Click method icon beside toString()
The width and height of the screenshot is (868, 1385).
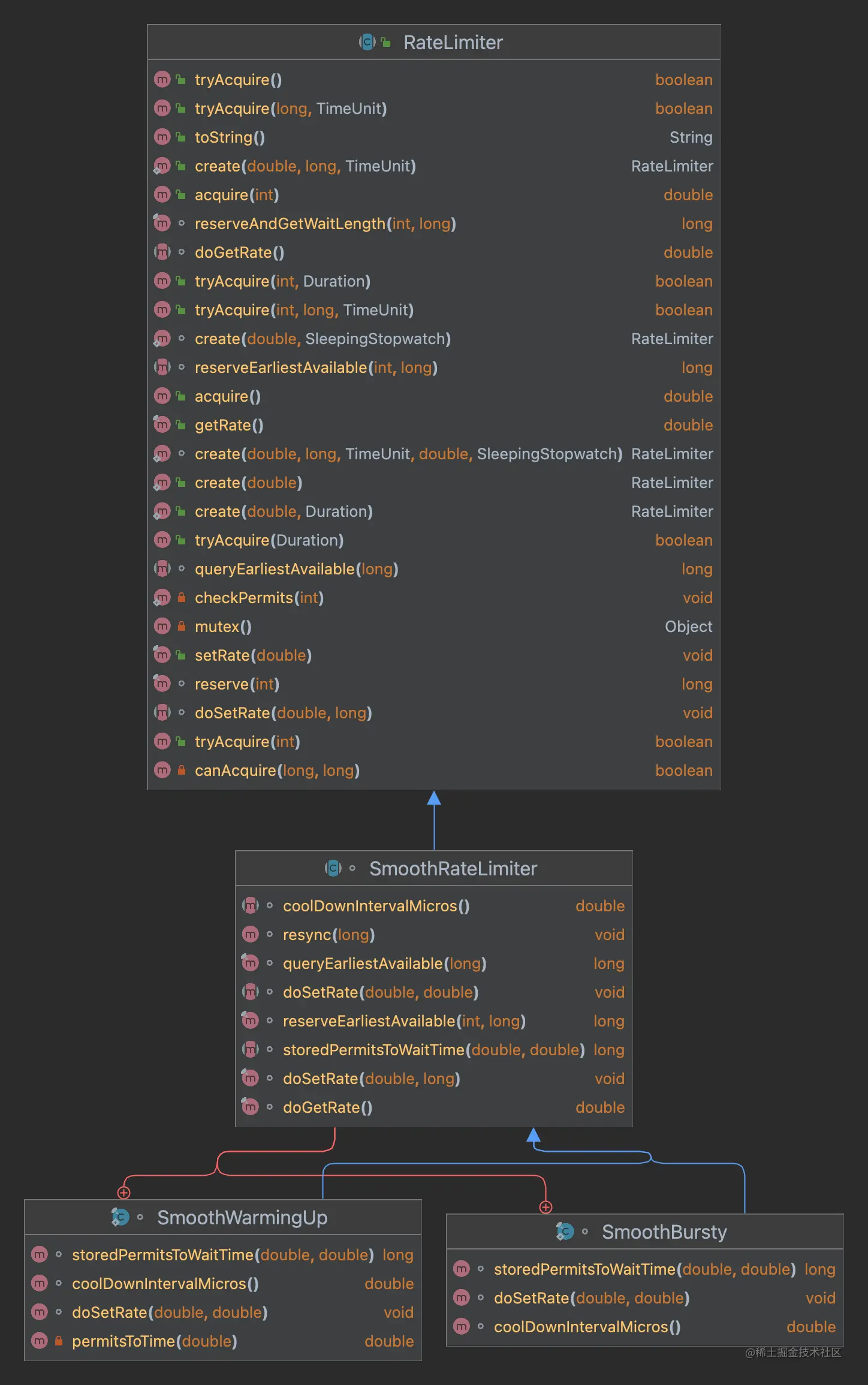[x=162, y=137]
